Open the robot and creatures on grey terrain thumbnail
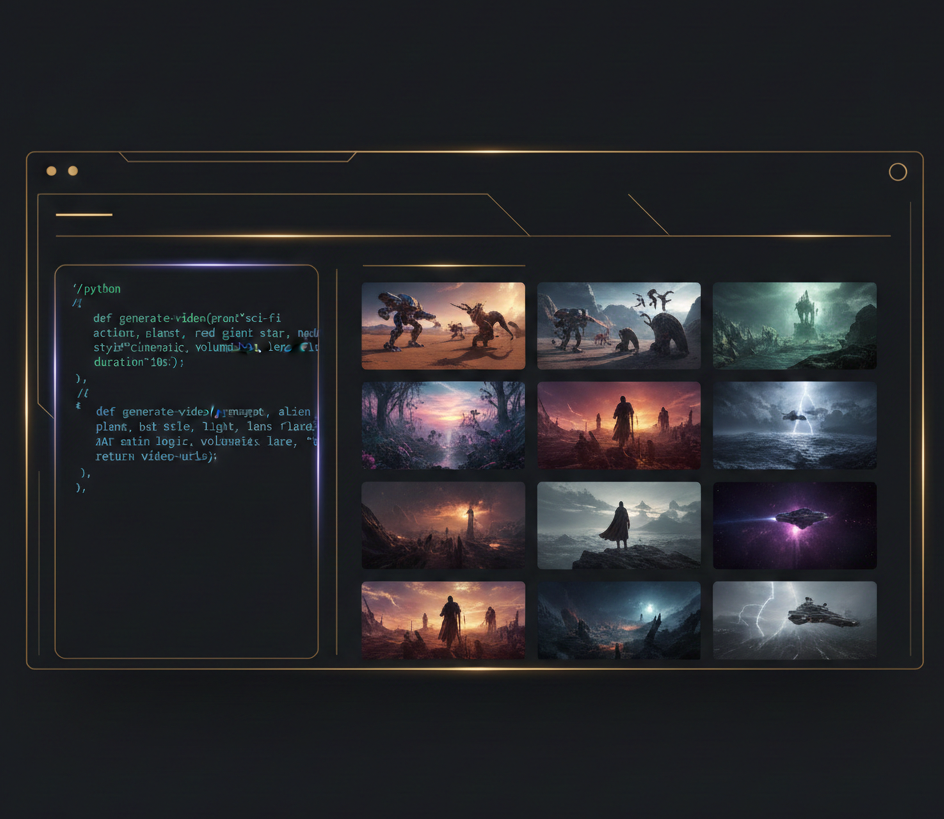This screenshot has width=944, height=819. point(619,326)
